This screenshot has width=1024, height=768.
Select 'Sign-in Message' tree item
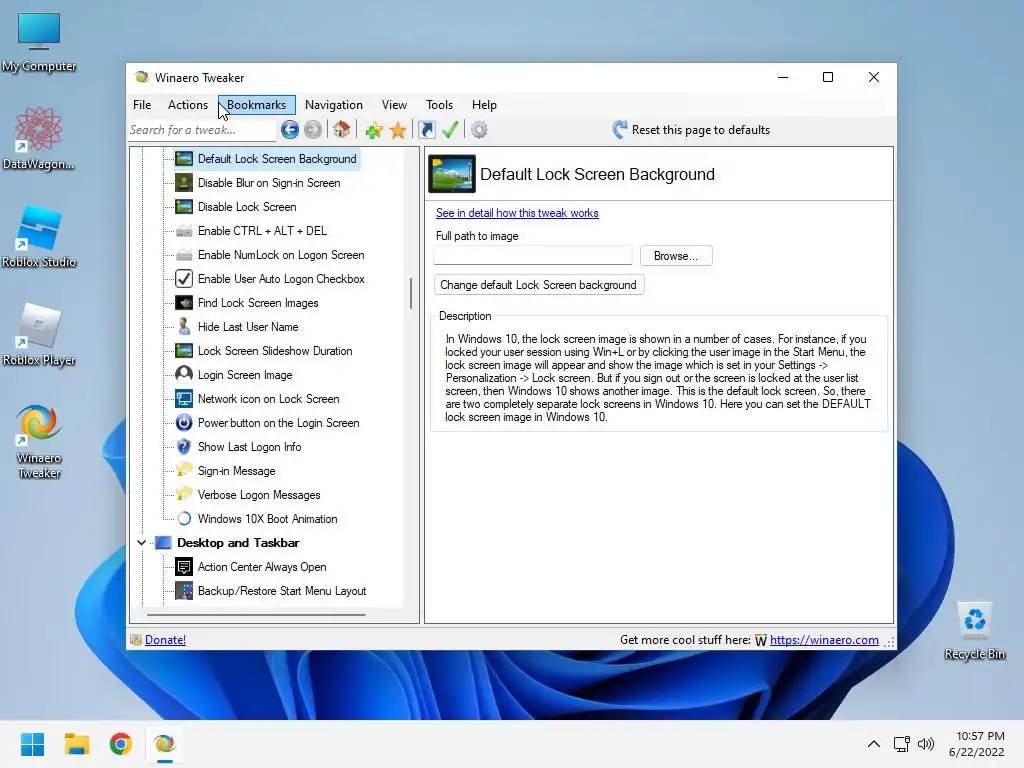(236, 471)
